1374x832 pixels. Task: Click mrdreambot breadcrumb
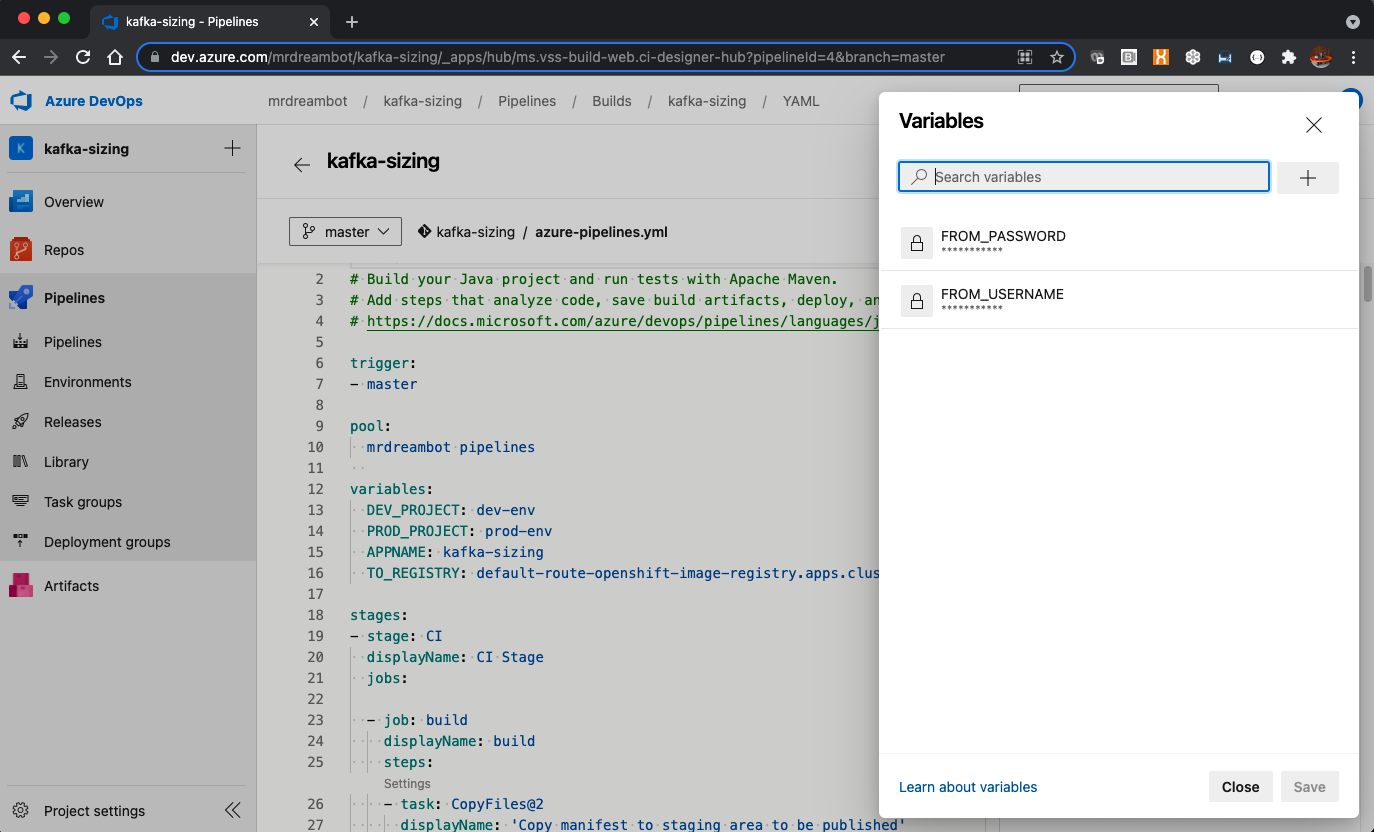pyautogui.click(x=308, y=101)
